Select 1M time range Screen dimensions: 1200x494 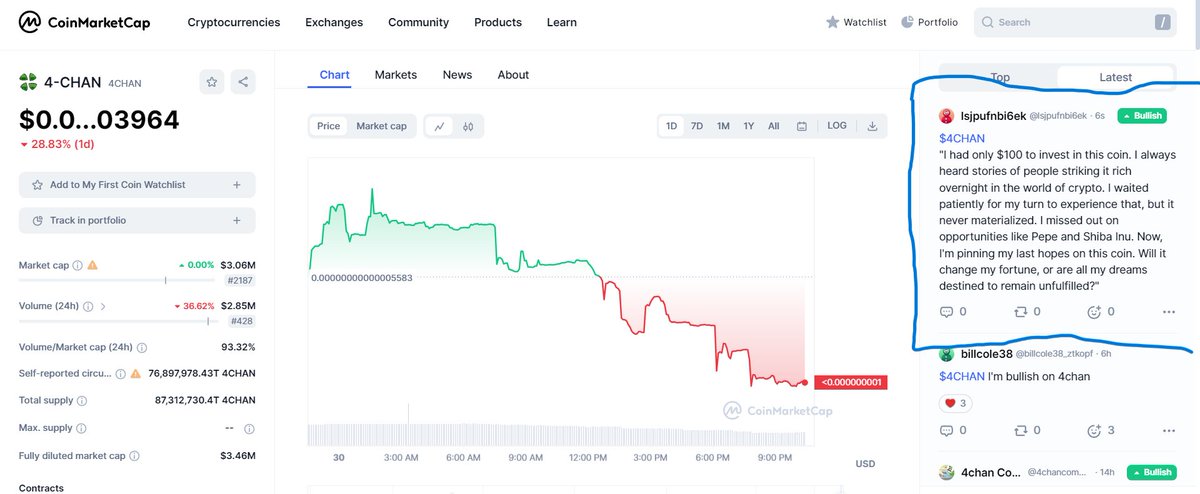723,126
